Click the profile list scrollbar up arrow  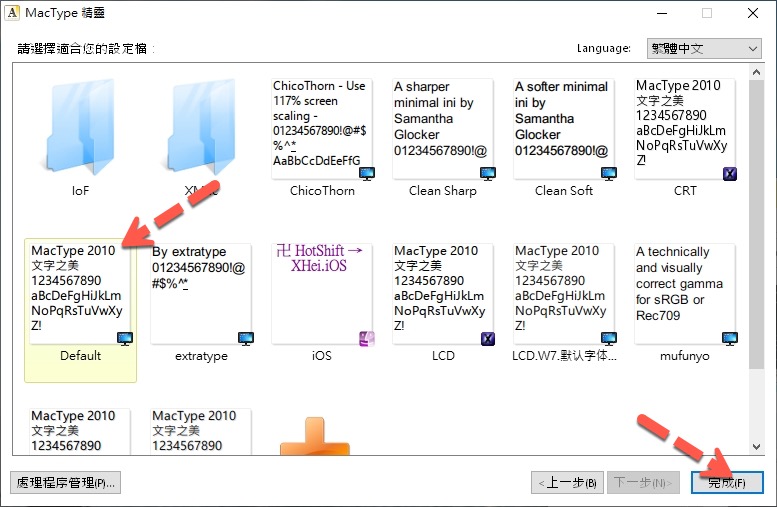click(x=756, y=72)
